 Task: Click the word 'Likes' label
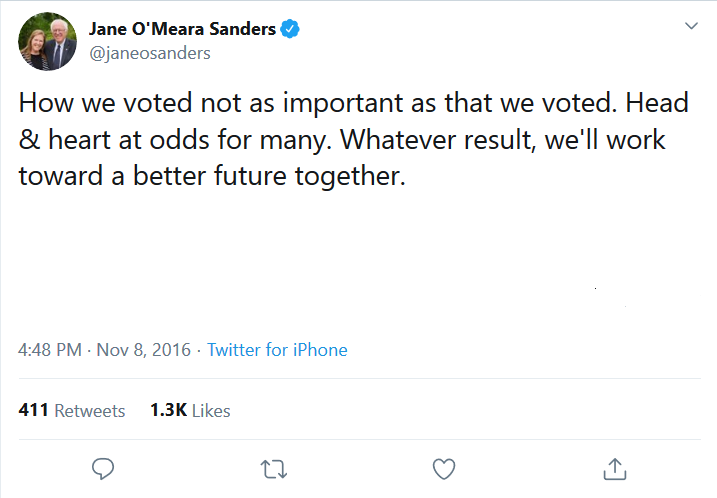211,411
